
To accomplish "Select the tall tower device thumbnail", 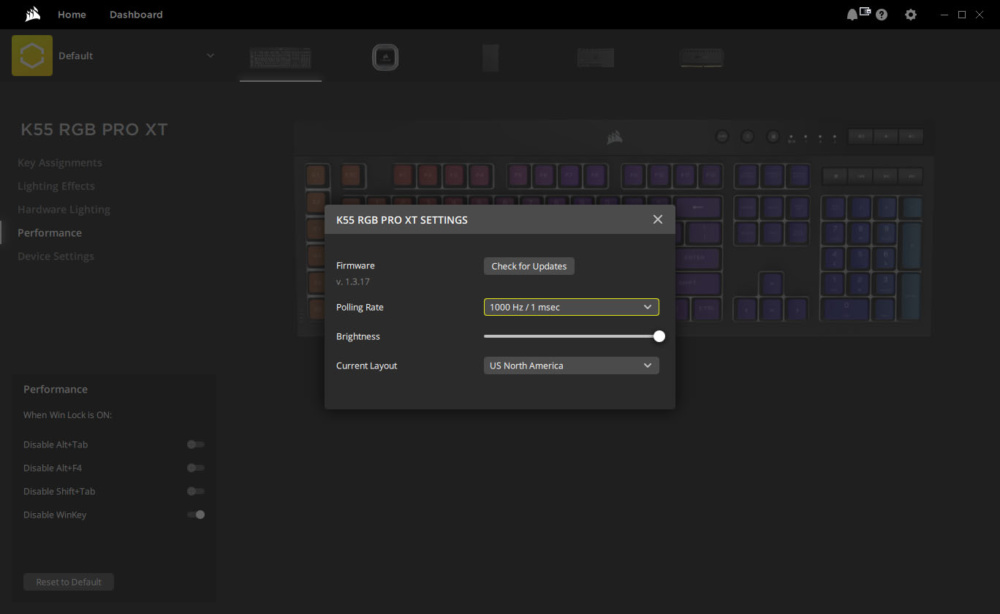I will point(490,57).
